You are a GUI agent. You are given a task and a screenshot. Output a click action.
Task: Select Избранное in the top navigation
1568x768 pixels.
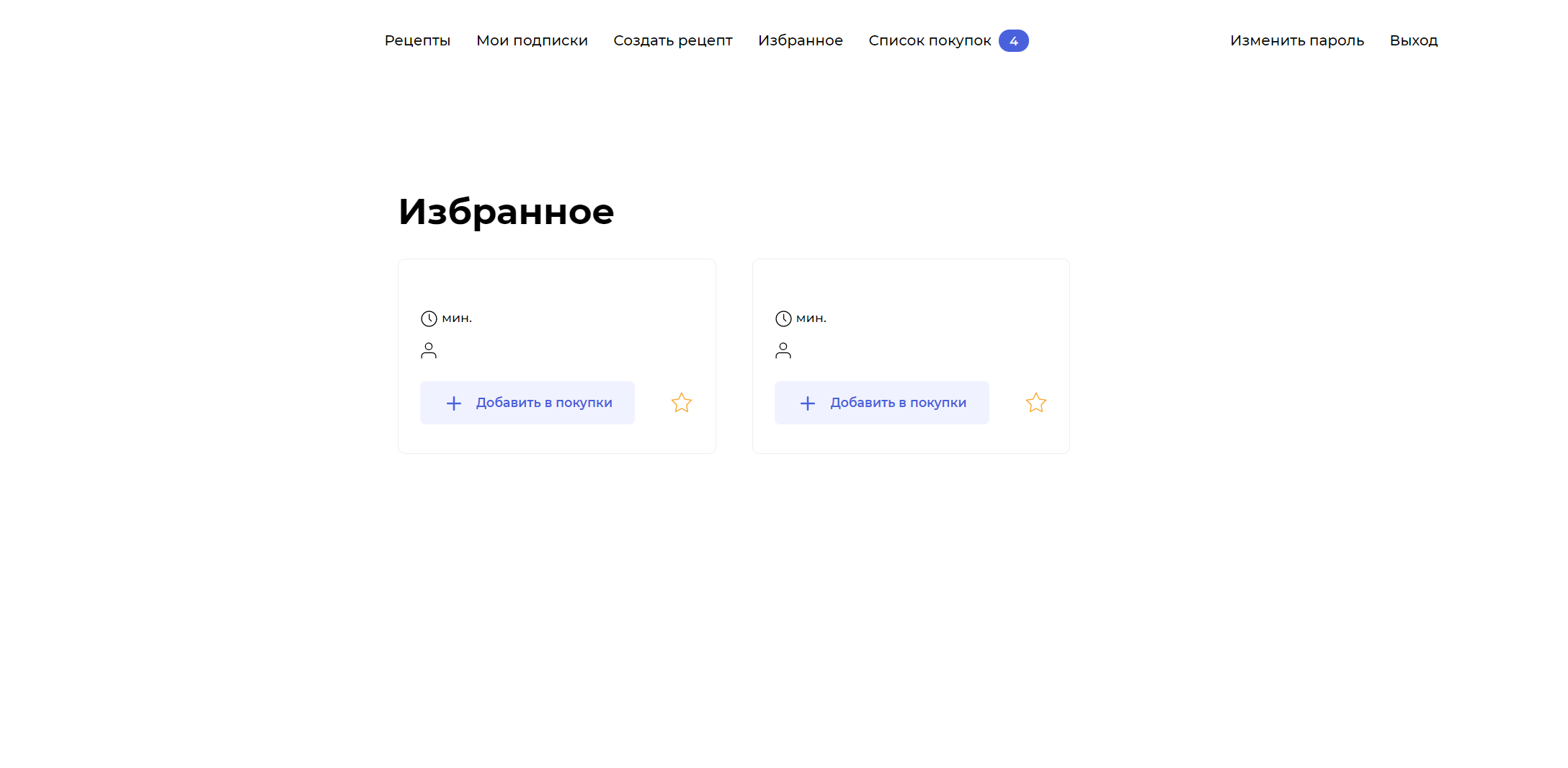tap(800, 41)
